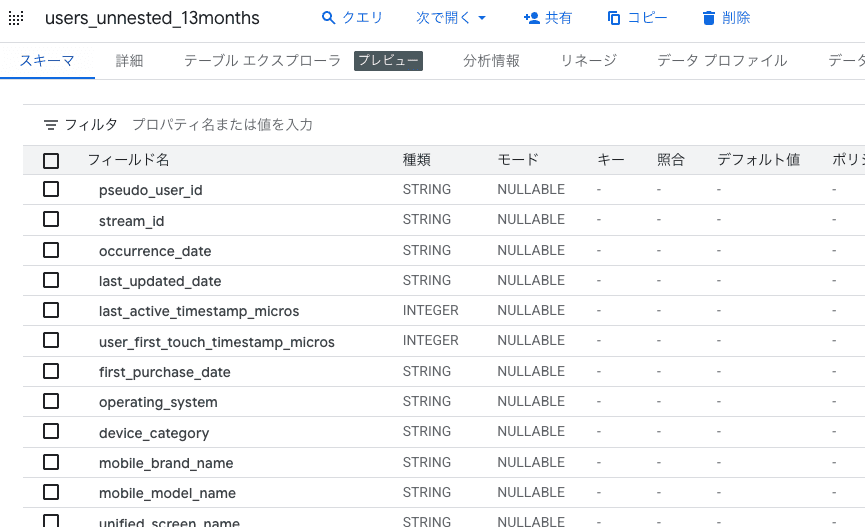The width and height of the screenshot is (865, 527).
Task: Switch to the 詳細 tab
Action: click(129, 61)
